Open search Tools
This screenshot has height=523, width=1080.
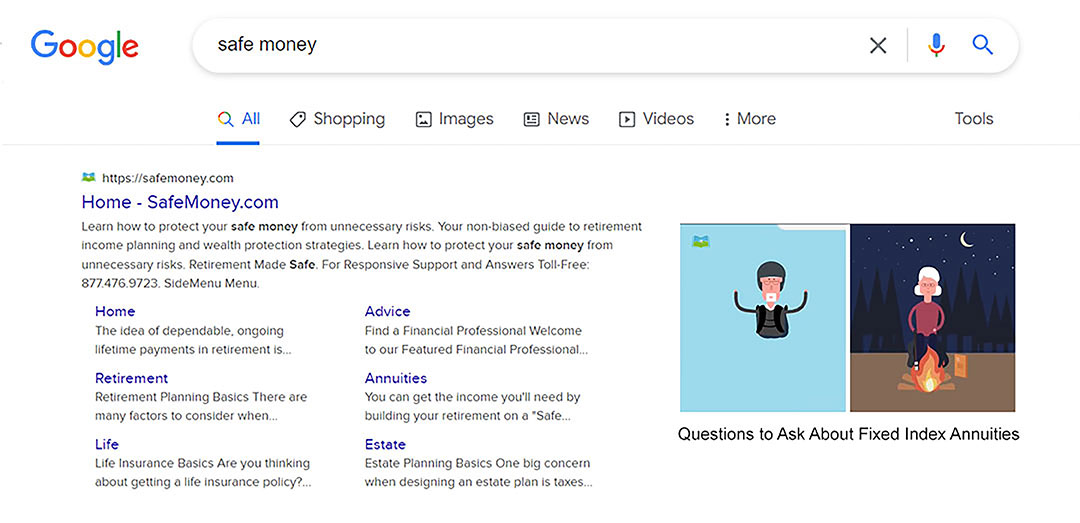pos(974,119)
